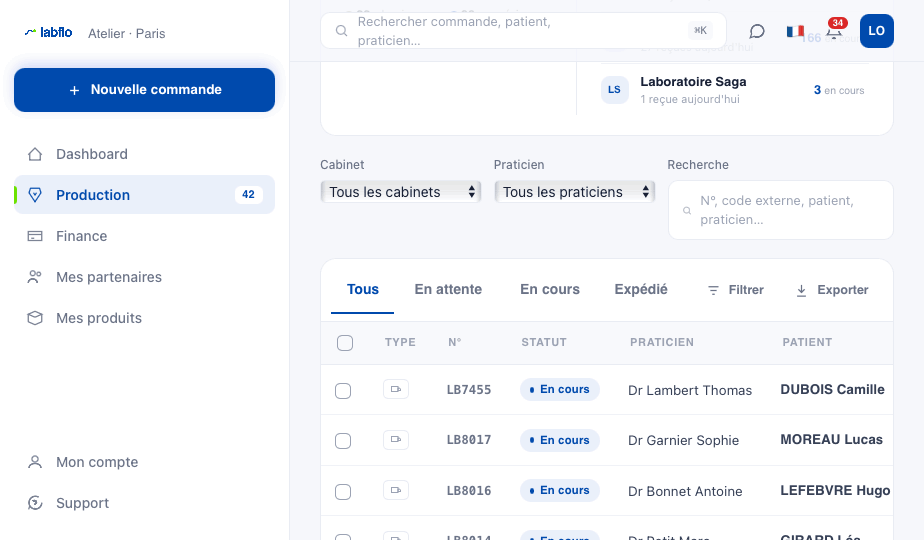Click the Recherche field magnifier icon
The height and width of the screenshot is (540, 924).
tap(687, 210)
